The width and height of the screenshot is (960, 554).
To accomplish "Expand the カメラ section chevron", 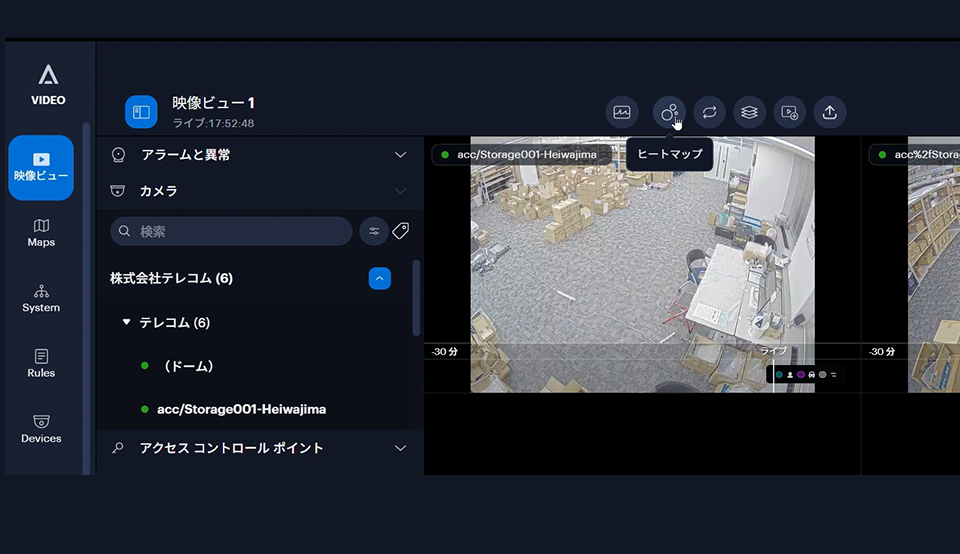I will click(x=400, y=191).
